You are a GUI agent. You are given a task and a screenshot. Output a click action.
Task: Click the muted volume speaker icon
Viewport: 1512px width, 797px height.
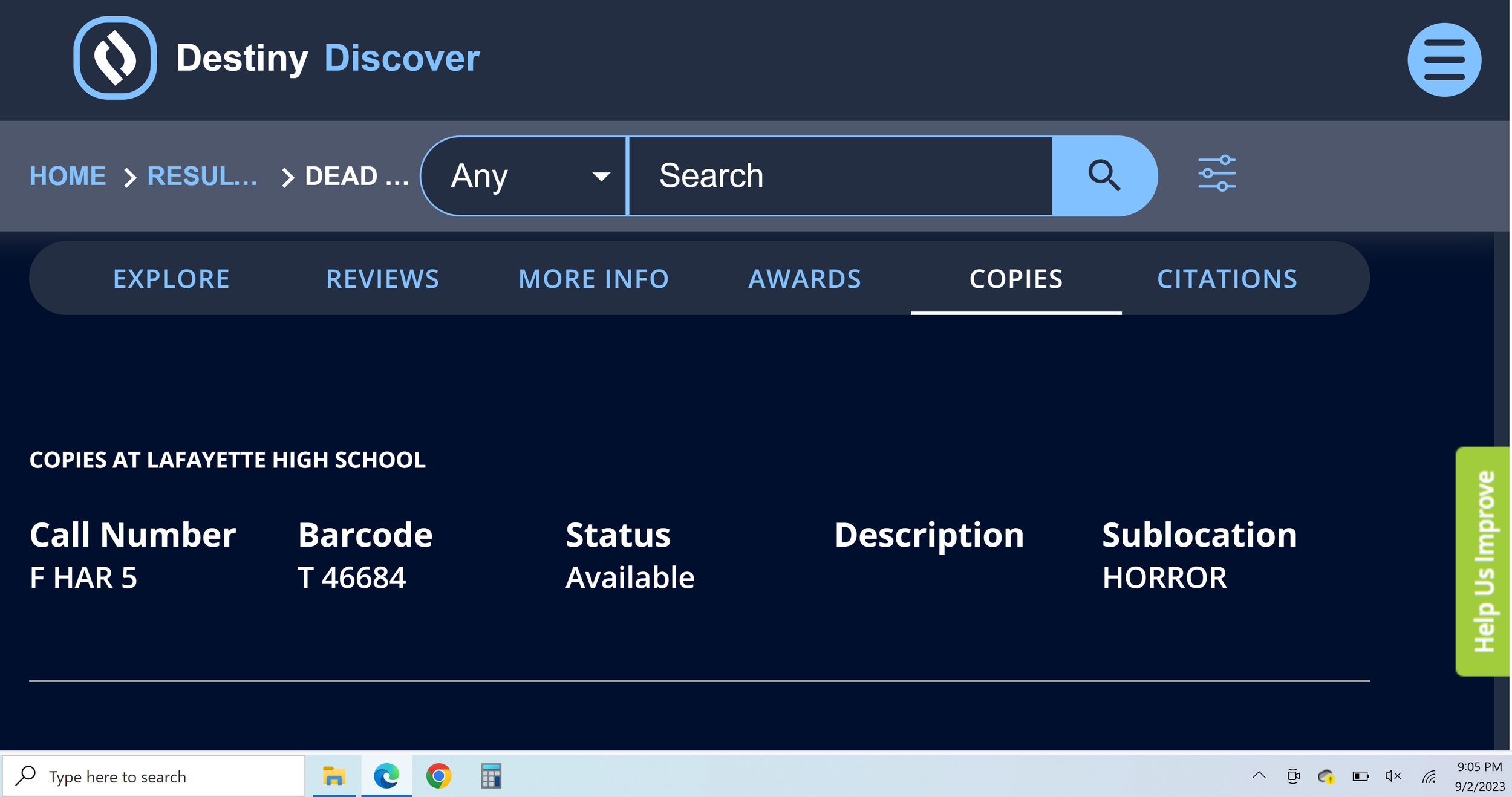1393,776
